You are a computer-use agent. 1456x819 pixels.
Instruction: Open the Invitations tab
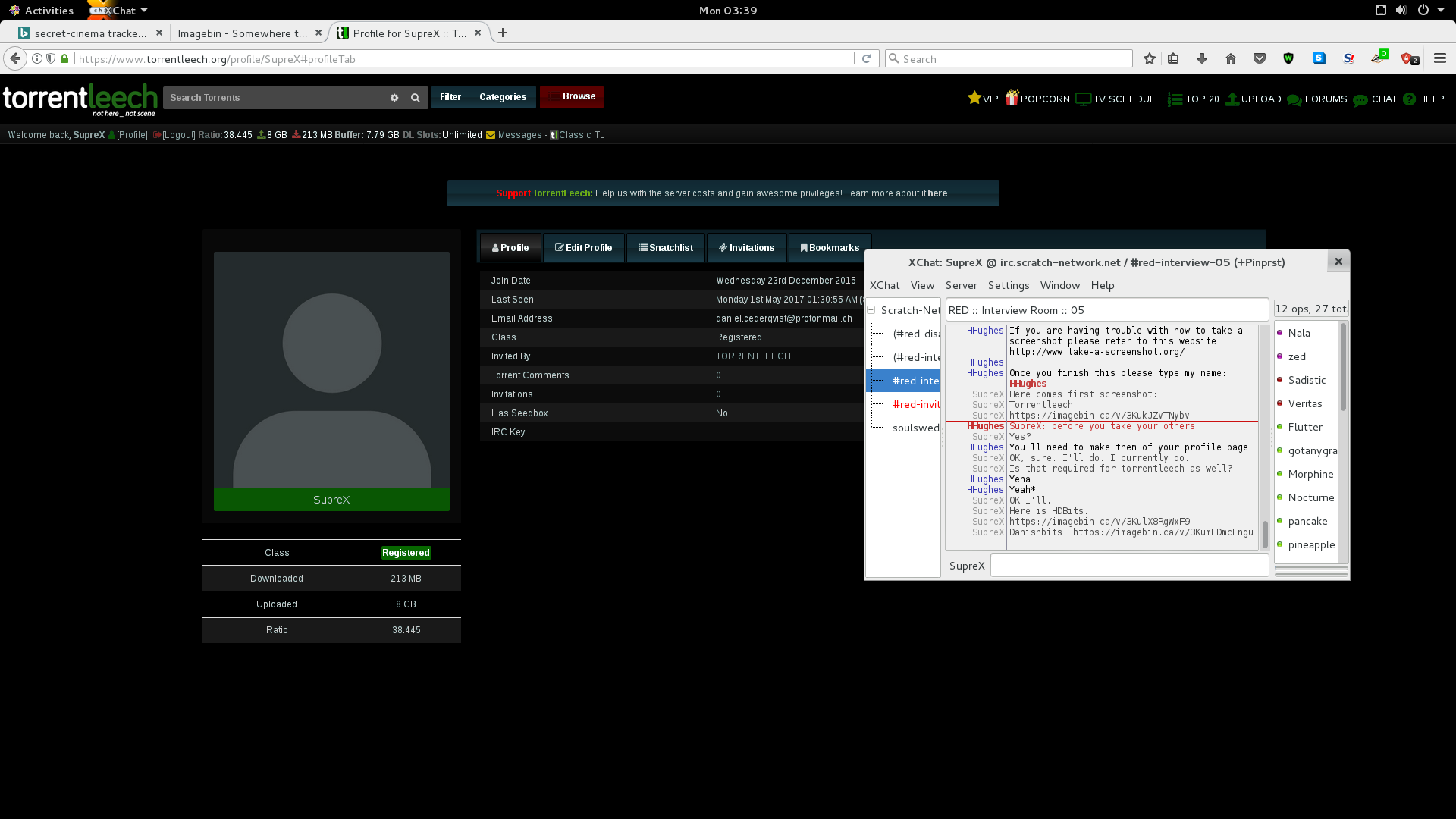[746, 248]
